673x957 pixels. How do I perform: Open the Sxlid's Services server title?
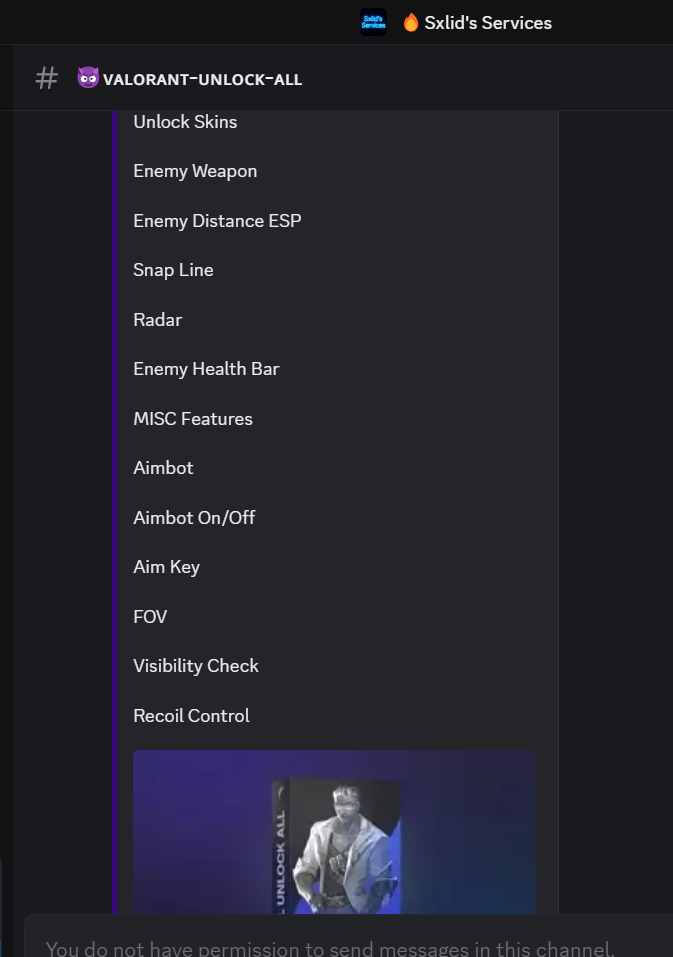[488, 23]
